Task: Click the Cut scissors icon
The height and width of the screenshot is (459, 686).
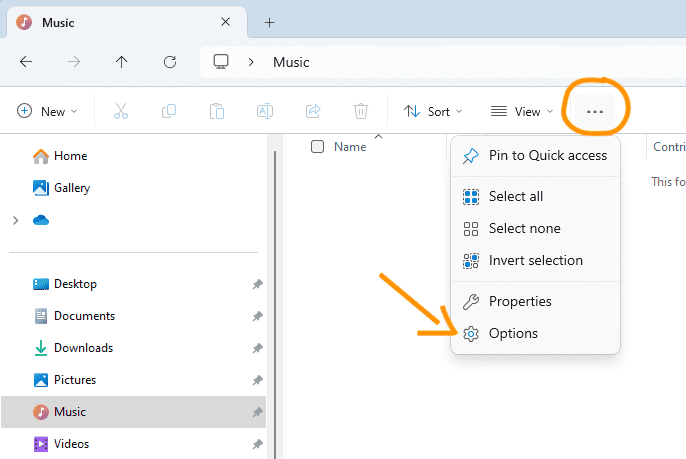Action: (x=121, y=111)
